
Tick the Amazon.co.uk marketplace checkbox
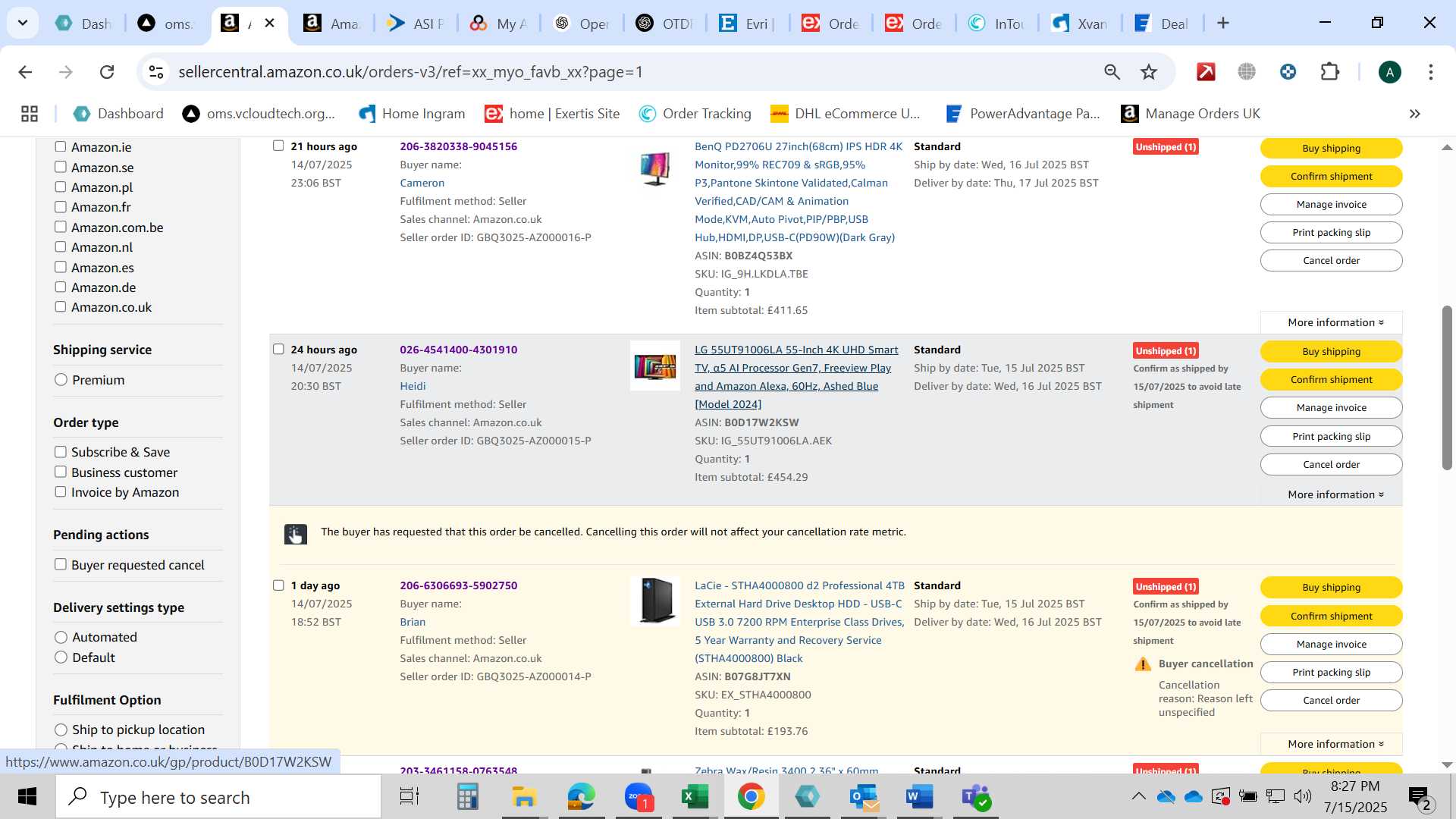coord(61,307)
